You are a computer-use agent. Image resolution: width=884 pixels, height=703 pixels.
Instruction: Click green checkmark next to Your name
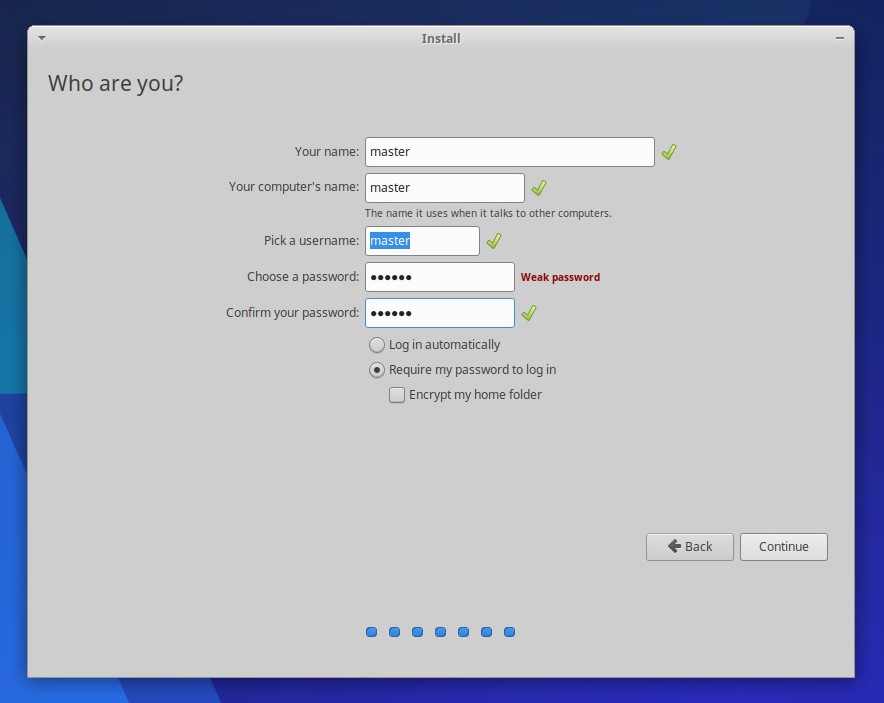click(669, 152)
